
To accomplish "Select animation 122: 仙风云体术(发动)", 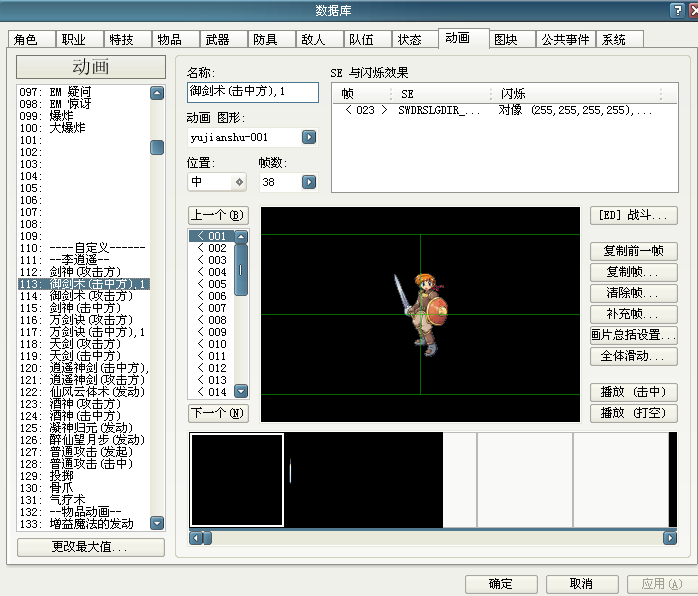I will tap(84, 392).
